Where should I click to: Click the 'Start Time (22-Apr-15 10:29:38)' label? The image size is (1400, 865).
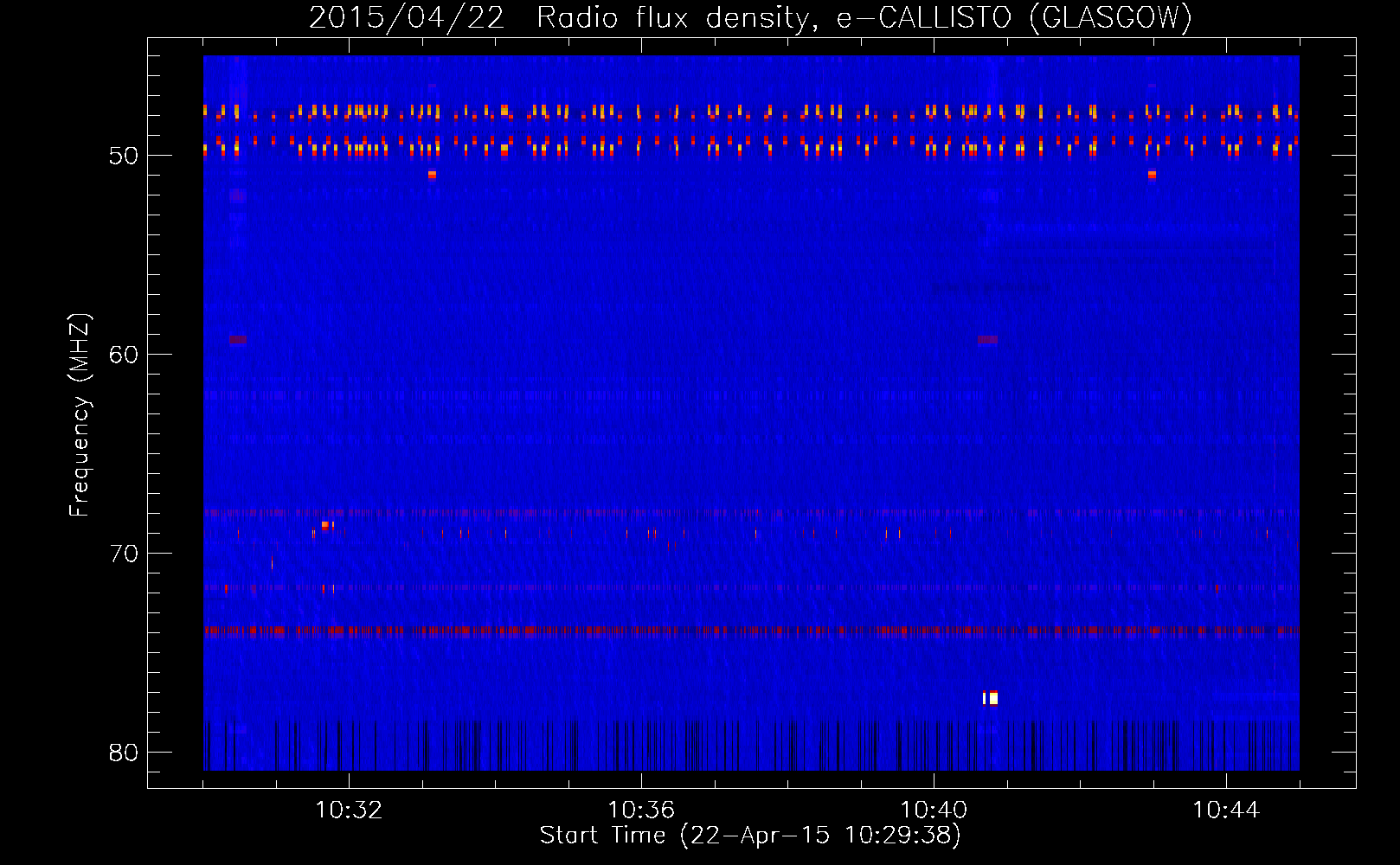(x=750, y=836)
